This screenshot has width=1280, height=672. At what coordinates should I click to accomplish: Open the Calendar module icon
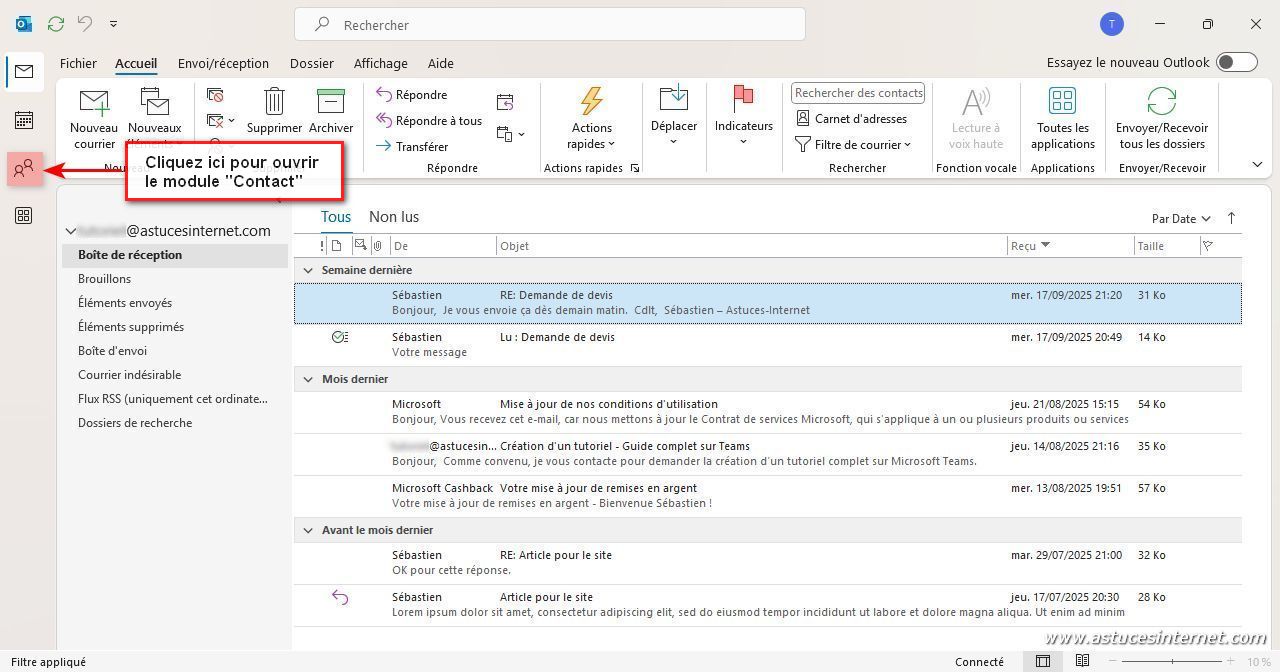(x=24, y=120)
